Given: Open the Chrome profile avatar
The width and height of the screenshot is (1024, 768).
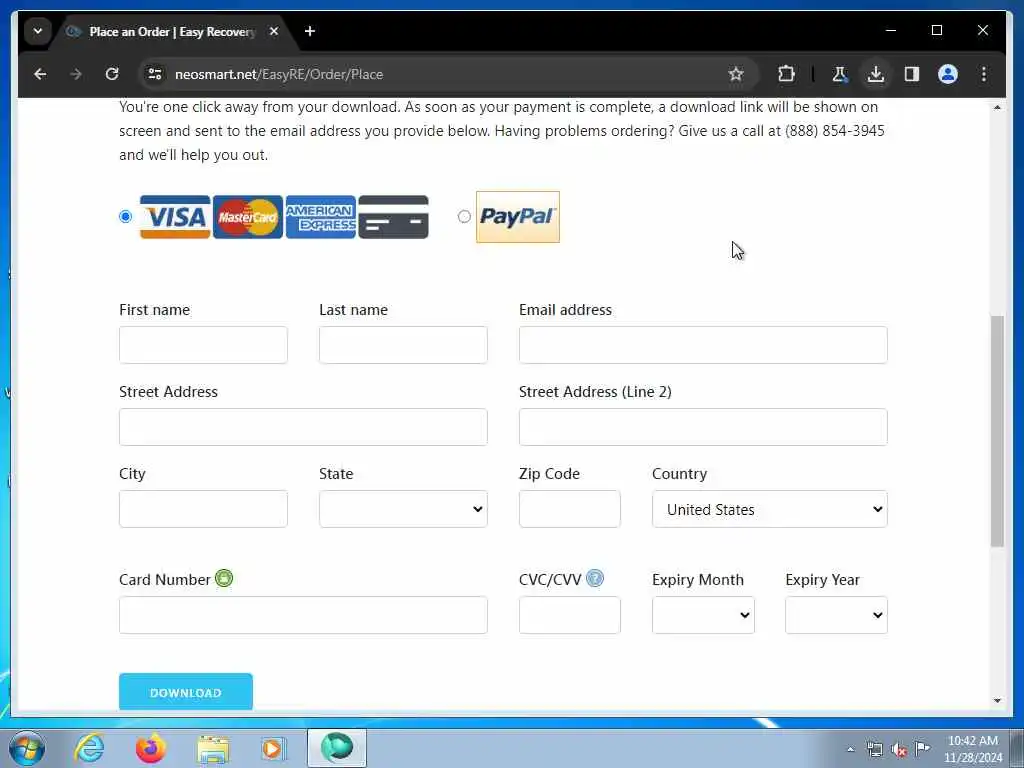Looking at the screenshot, I should pyautogui.click(x=948, y=74).
